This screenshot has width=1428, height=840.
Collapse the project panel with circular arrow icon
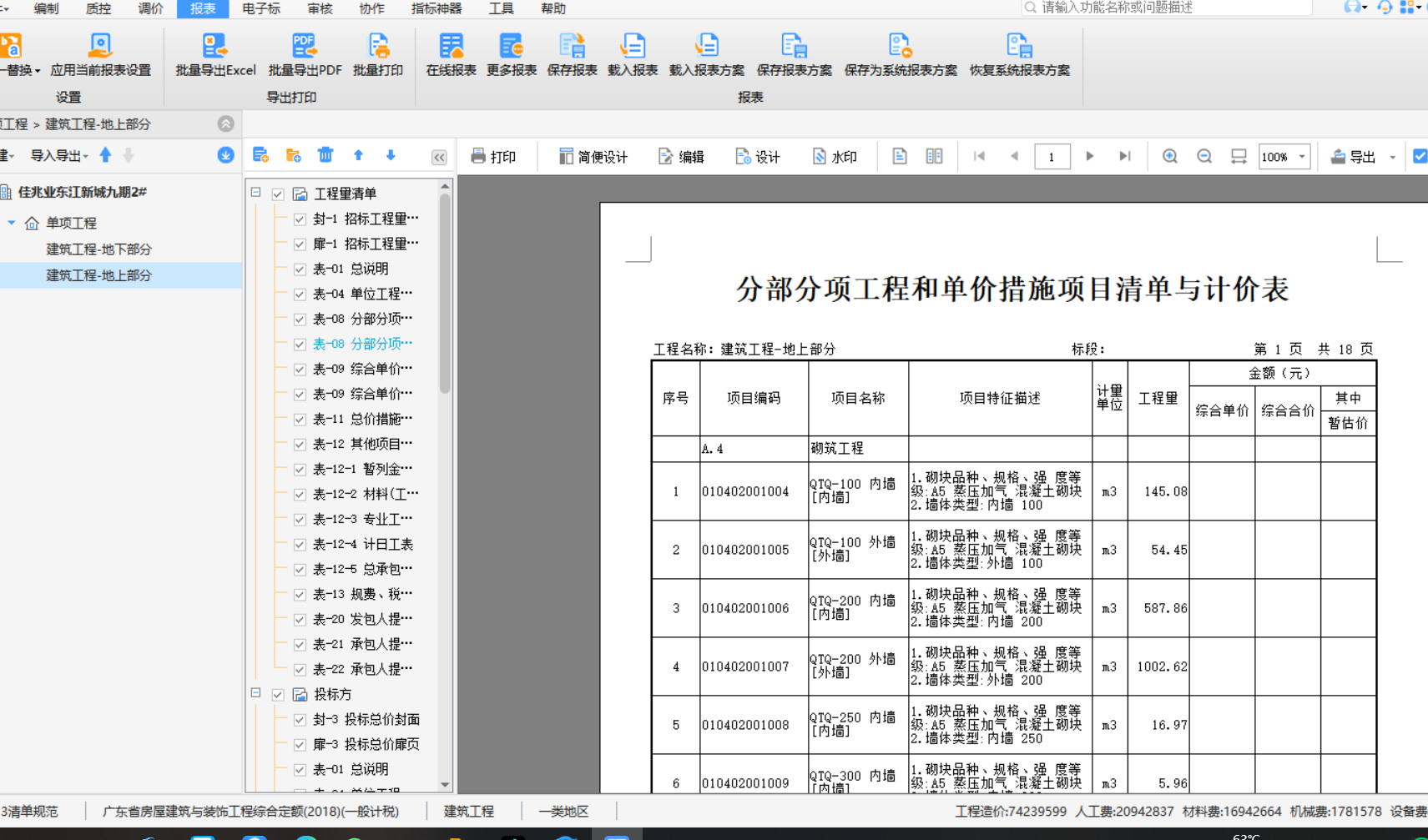click(225, 123)
